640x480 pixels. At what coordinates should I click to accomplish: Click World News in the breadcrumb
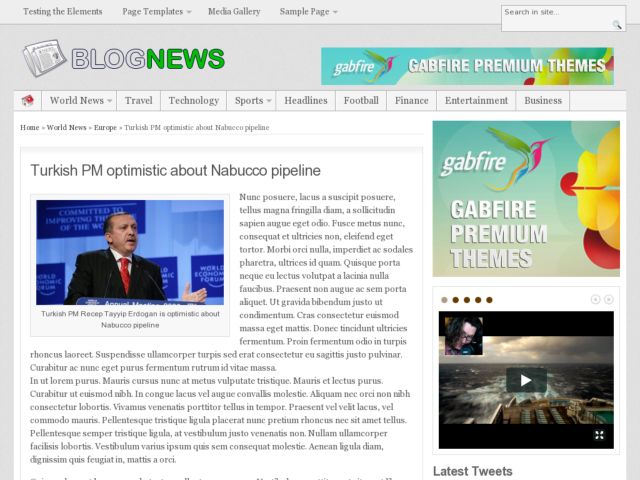[67, 127]
